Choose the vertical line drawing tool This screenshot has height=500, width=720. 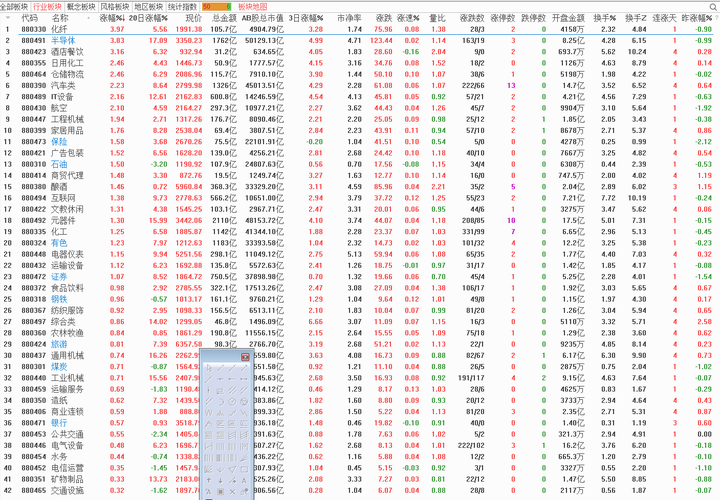209,390
